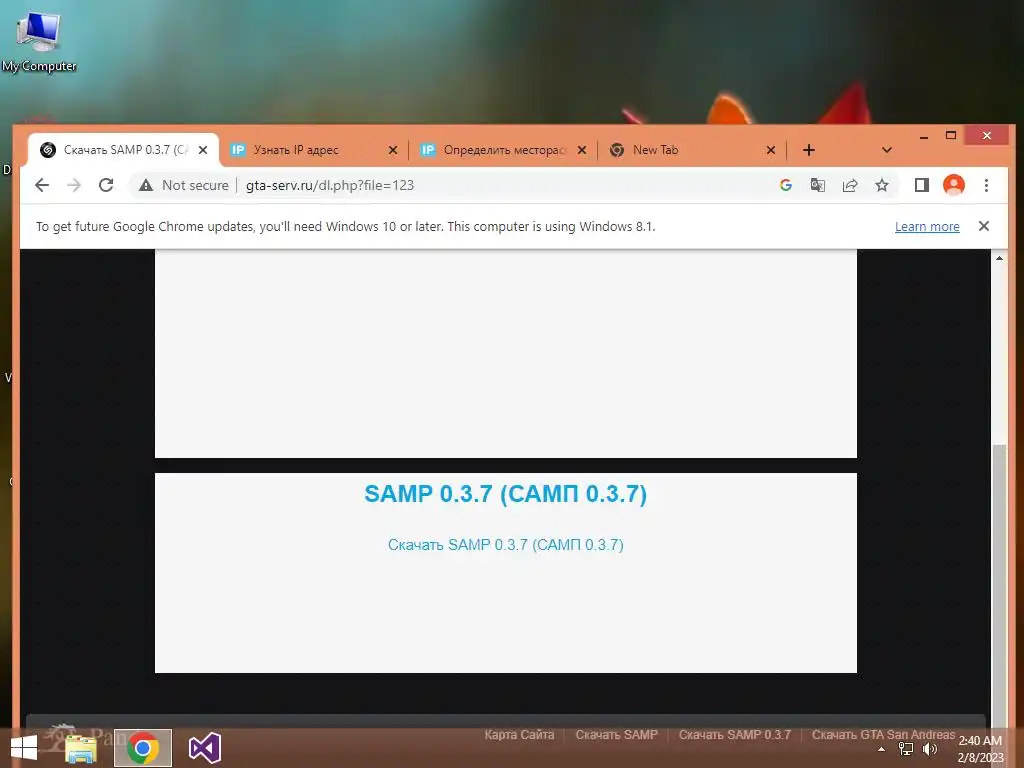The image size is (1024, 768).
Task: Switch to the New Tab tab
Action: tap(692, 150)
